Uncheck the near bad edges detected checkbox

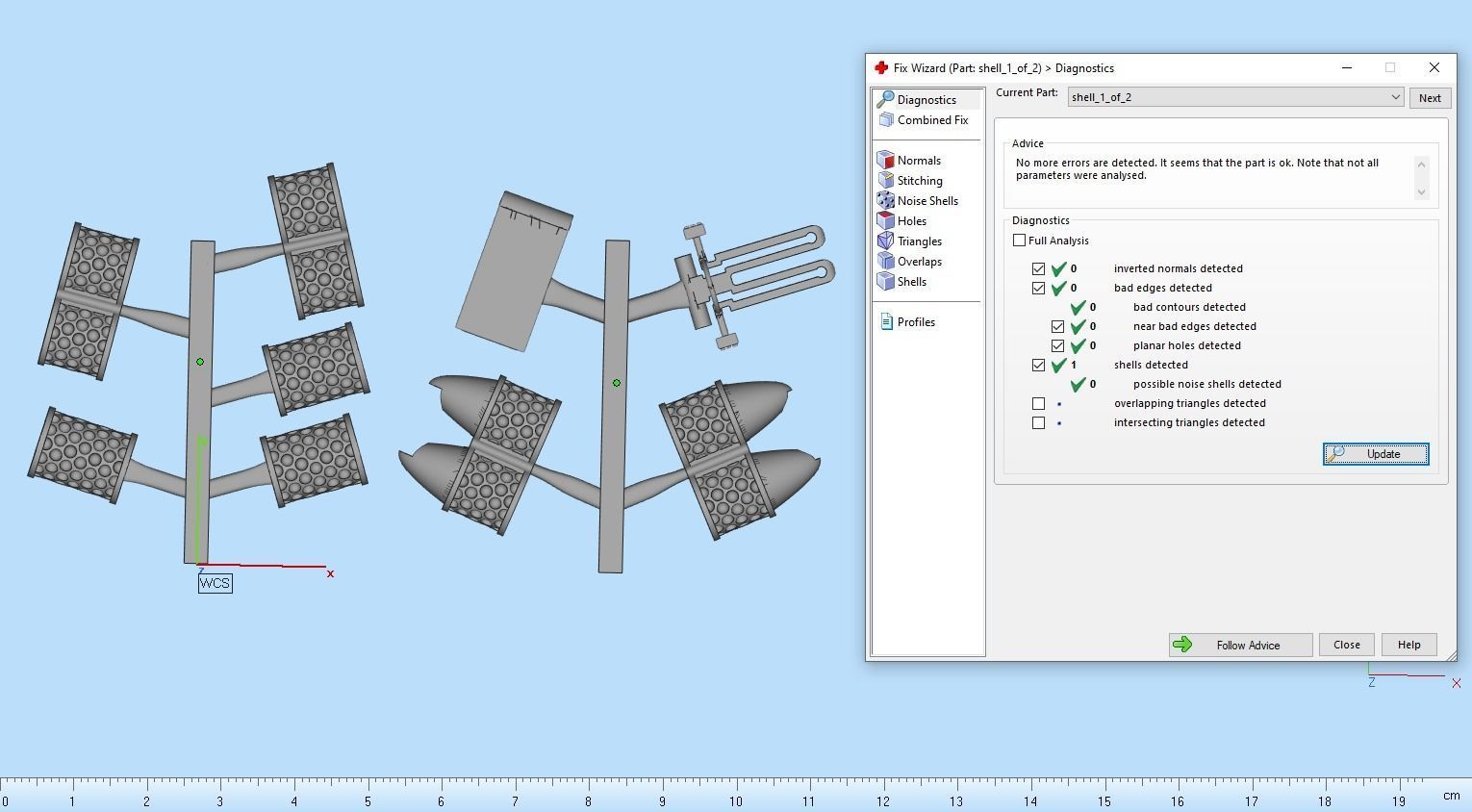click(1058, 326)
